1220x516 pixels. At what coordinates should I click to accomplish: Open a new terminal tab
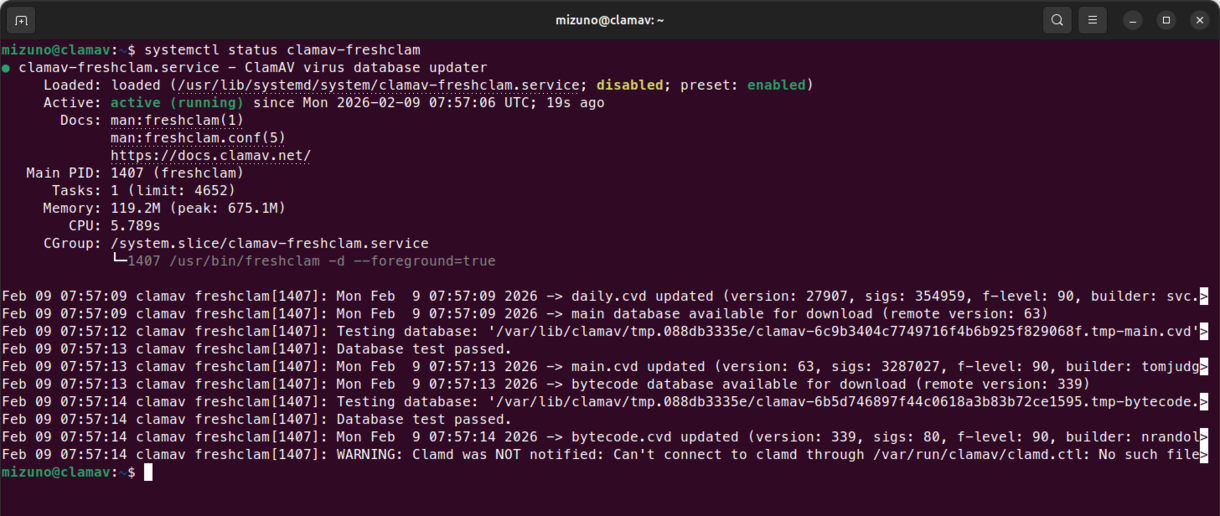pyautogui.click(x=20, y=20)
